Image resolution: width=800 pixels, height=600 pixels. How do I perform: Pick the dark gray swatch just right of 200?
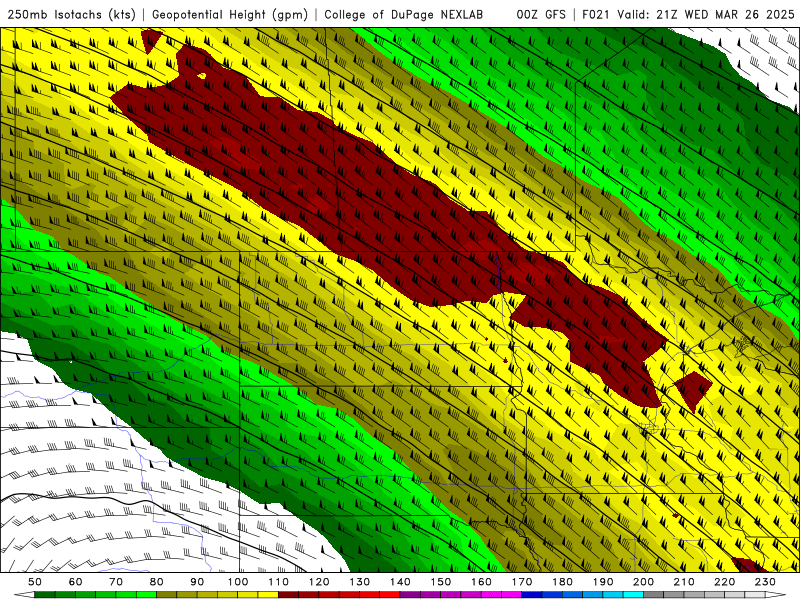[x=654, y=595]
